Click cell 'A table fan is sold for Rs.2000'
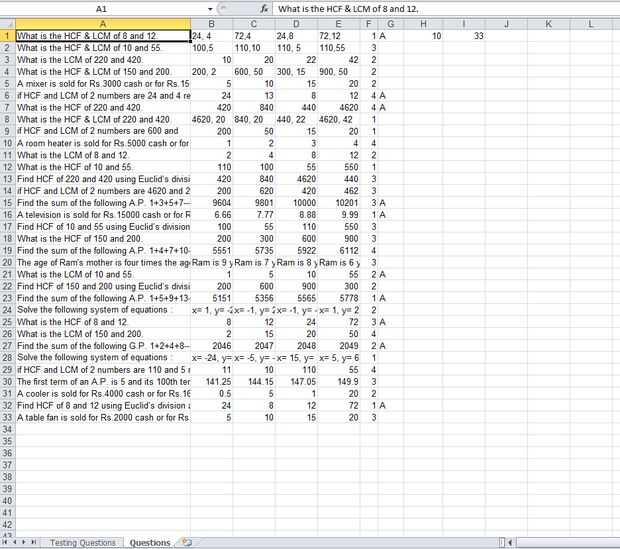 point(103,417)
